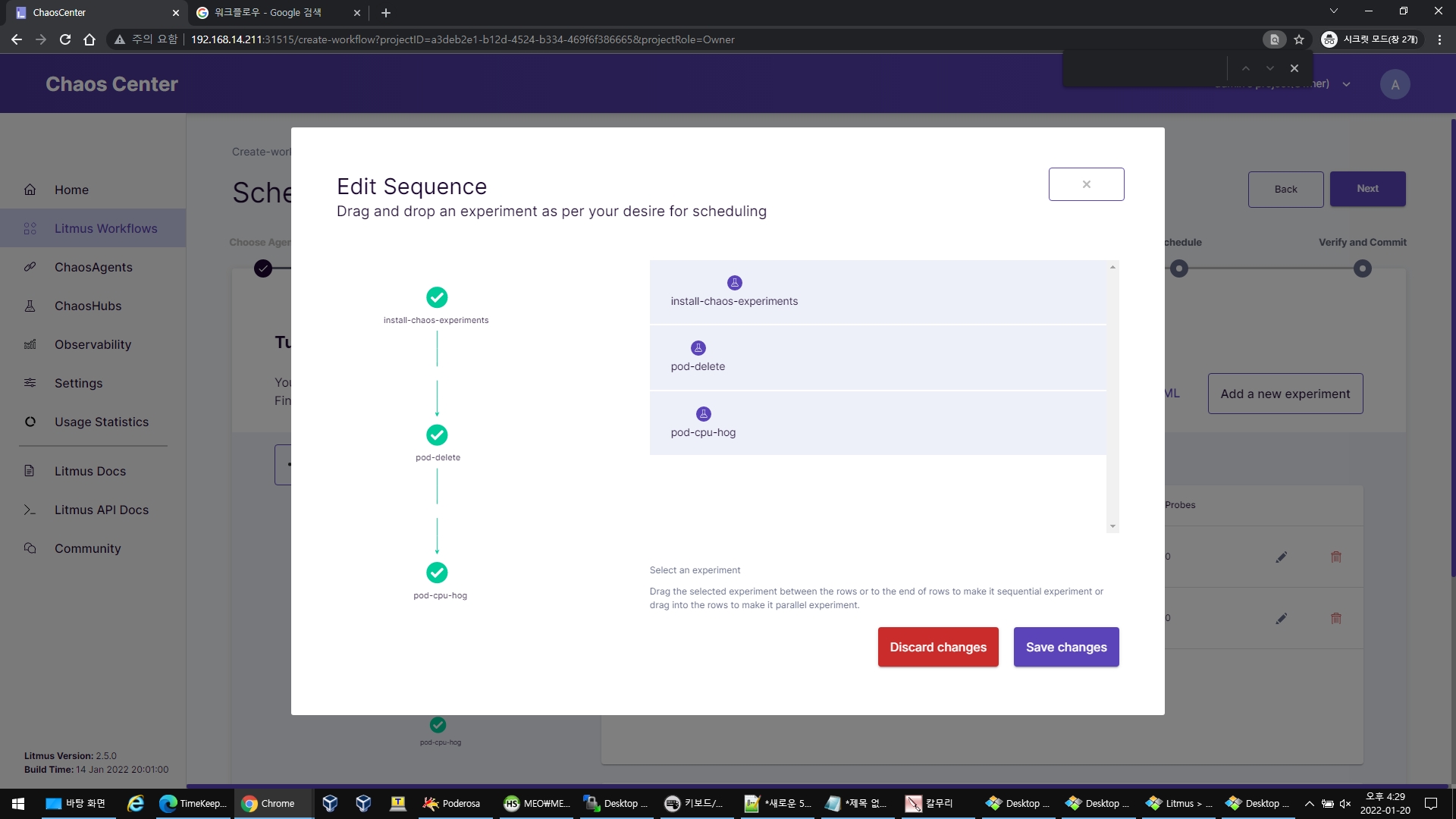Screen dimensions: 1456x819
Task: Open ChaosHubs sidebar item
Action: [x=88, y=306]
